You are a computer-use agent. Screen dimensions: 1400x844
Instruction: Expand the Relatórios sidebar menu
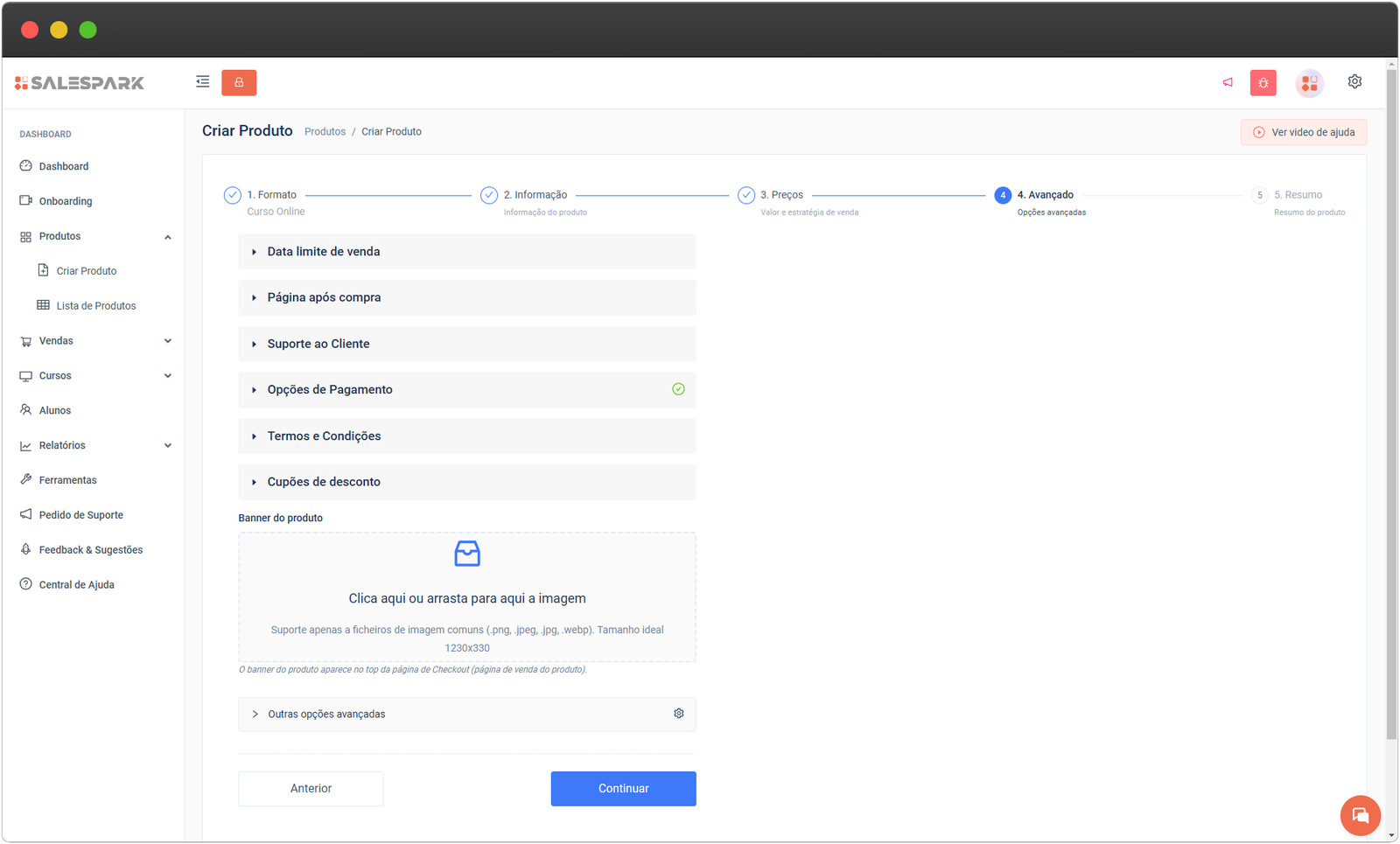tap(167, 446)
